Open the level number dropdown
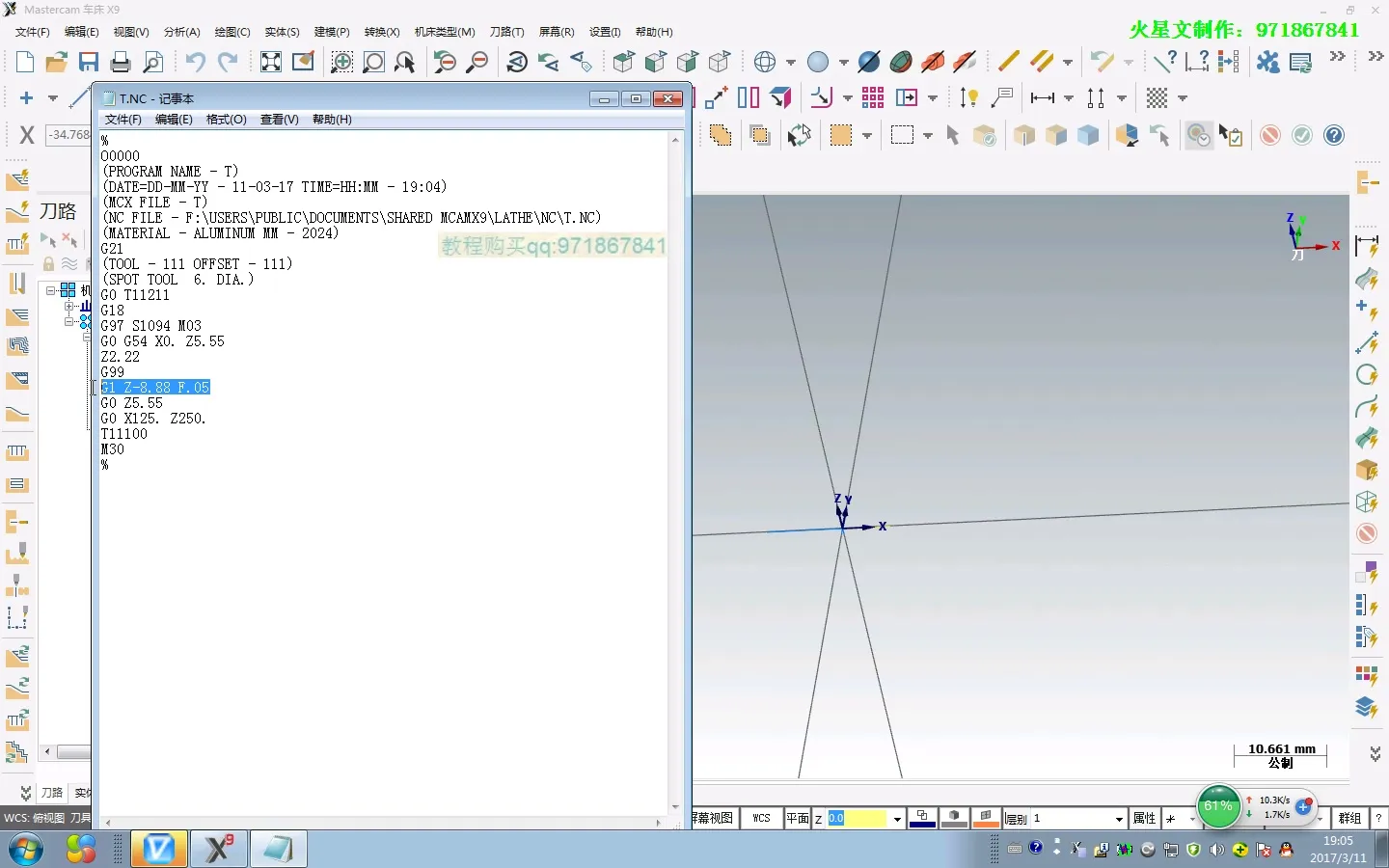 point(1119,819)
